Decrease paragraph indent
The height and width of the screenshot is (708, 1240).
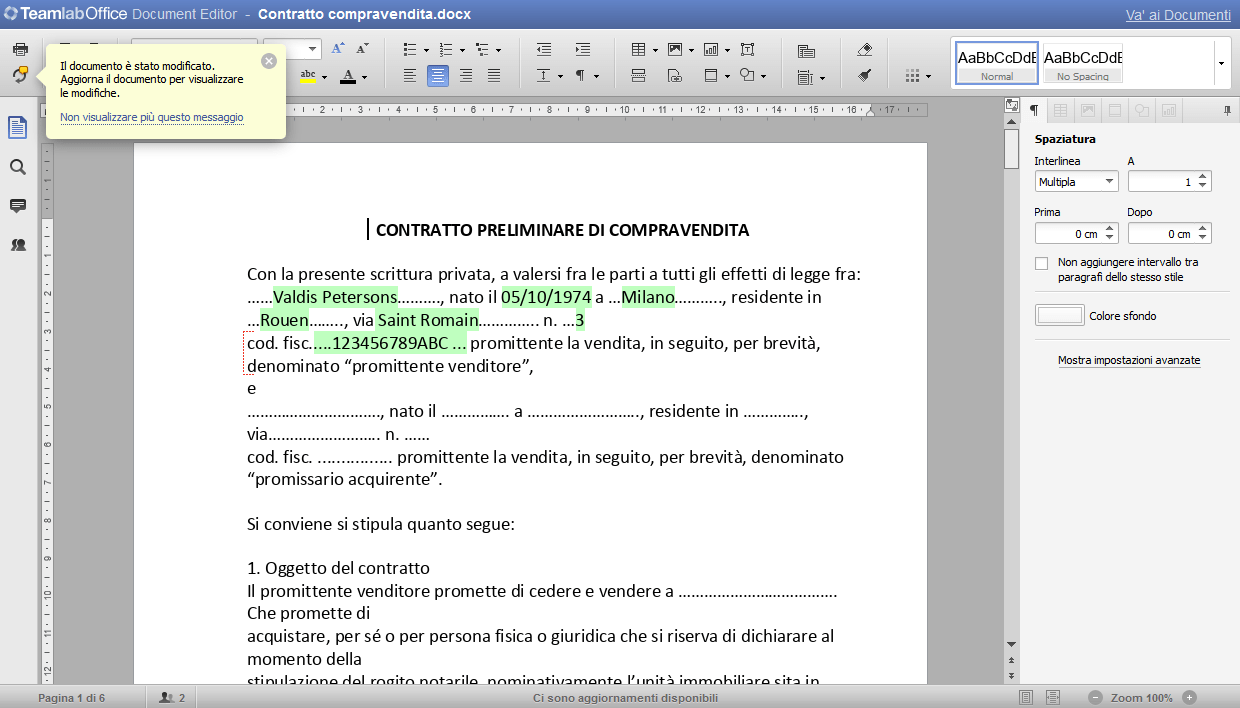coord(544,49)
